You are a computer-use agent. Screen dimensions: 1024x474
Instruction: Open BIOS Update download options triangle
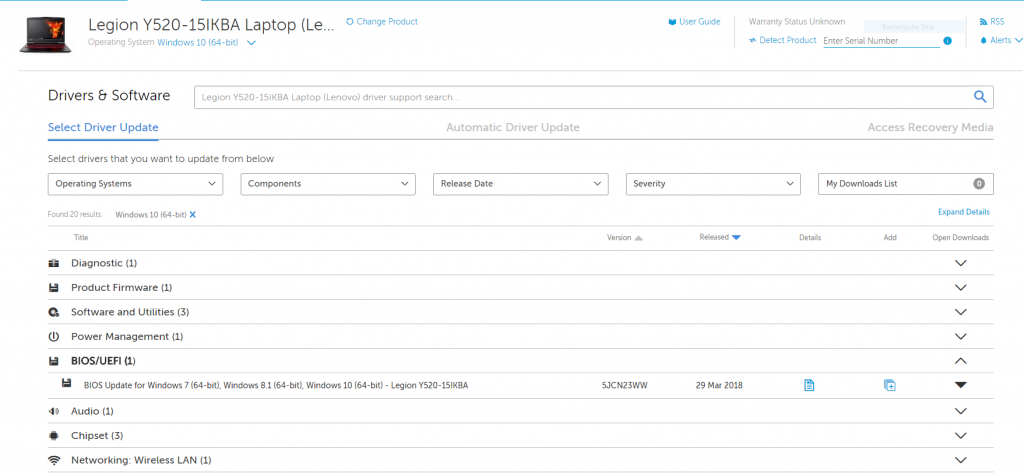point(960,385)
